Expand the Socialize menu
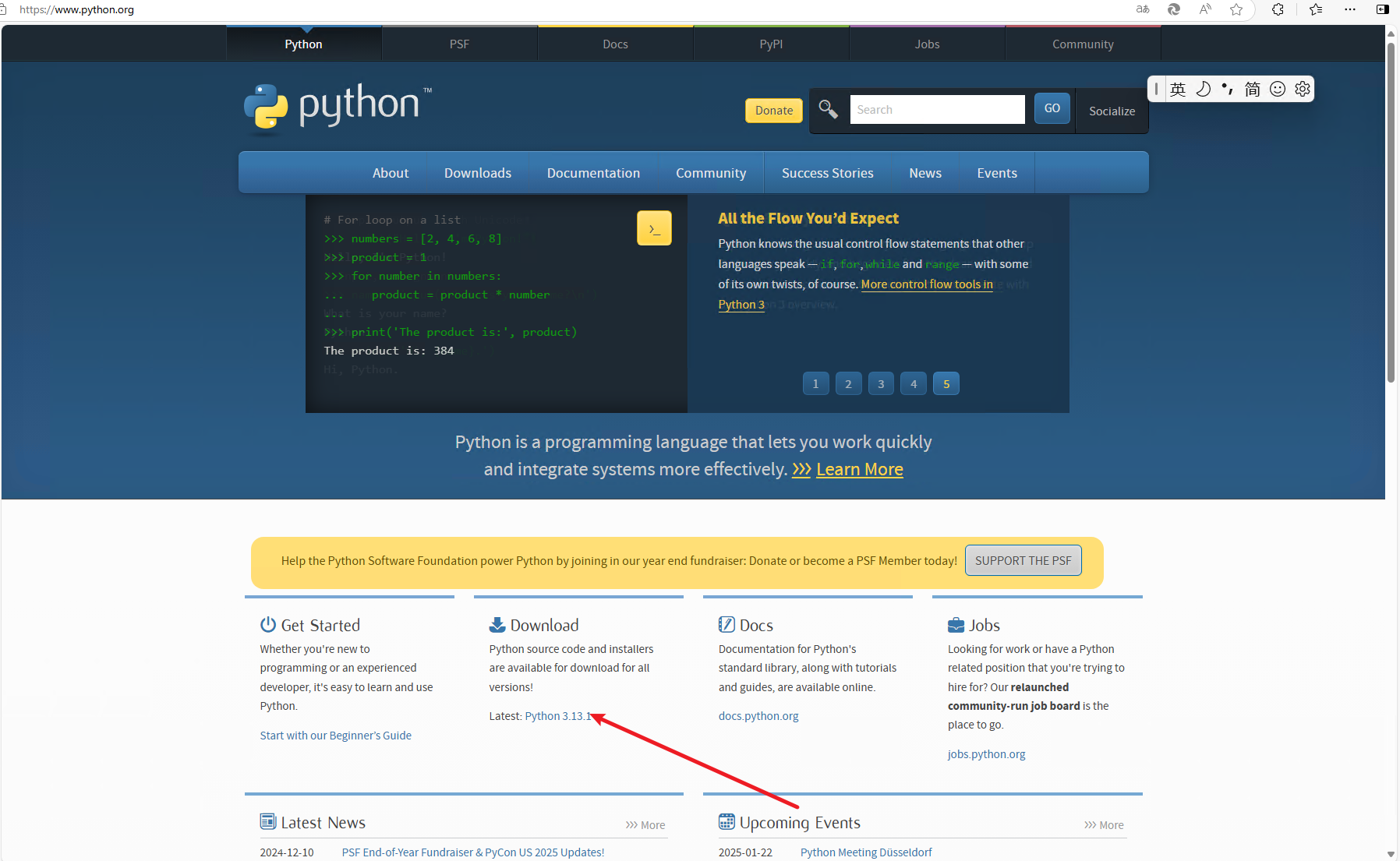Viewport: 1400px width, 861px height. click(1112, 111)
